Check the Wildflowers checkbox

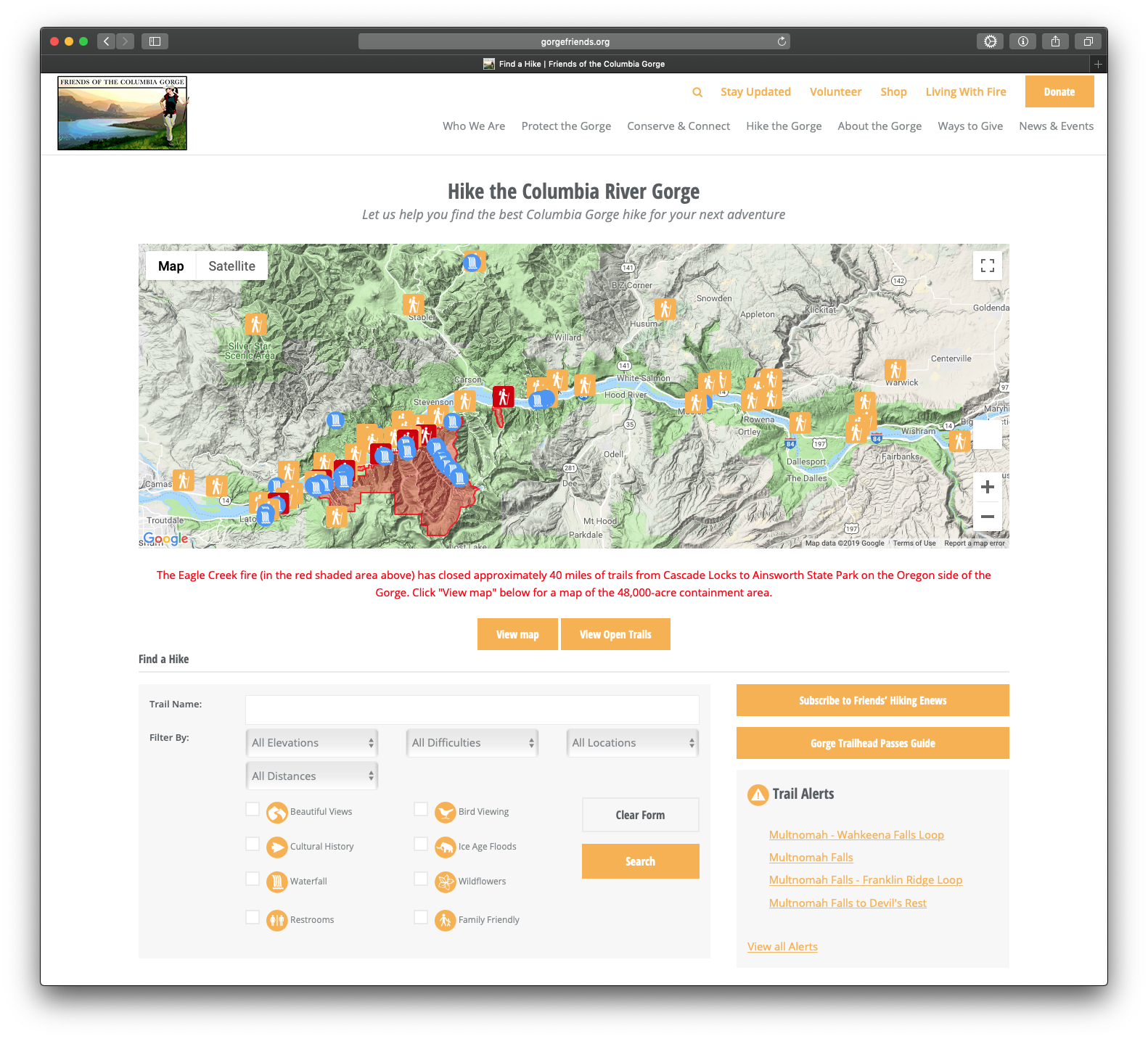coord(421,879)
